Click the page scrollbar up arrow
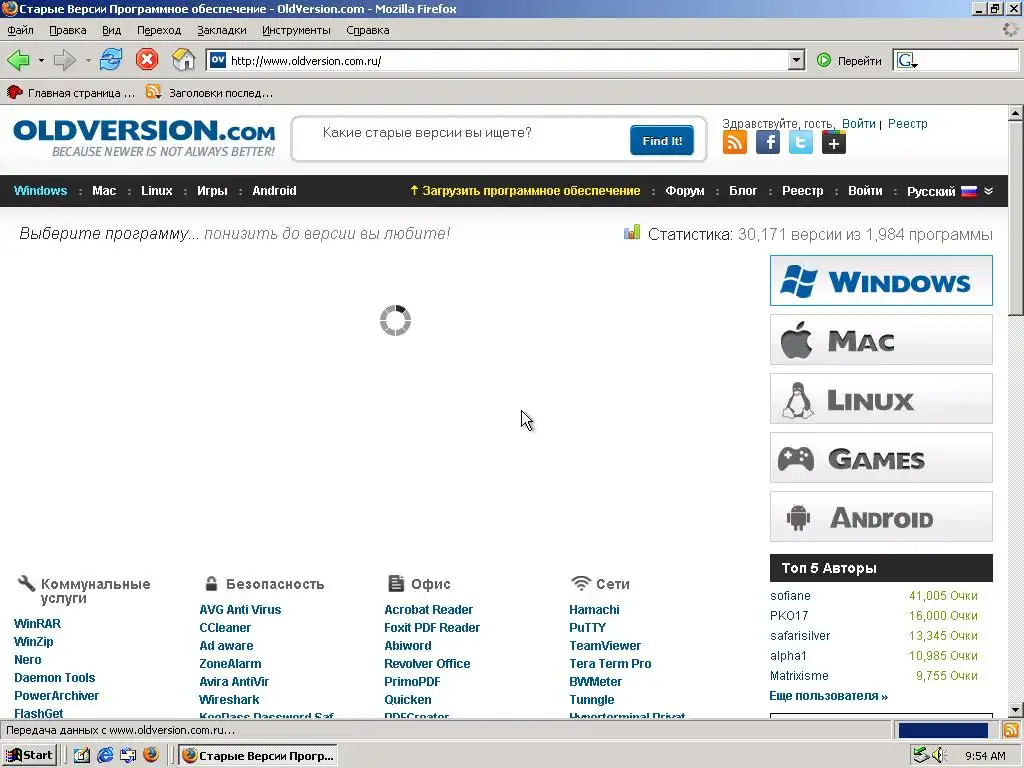The image size is (1024, 768). pos(1015,113)
